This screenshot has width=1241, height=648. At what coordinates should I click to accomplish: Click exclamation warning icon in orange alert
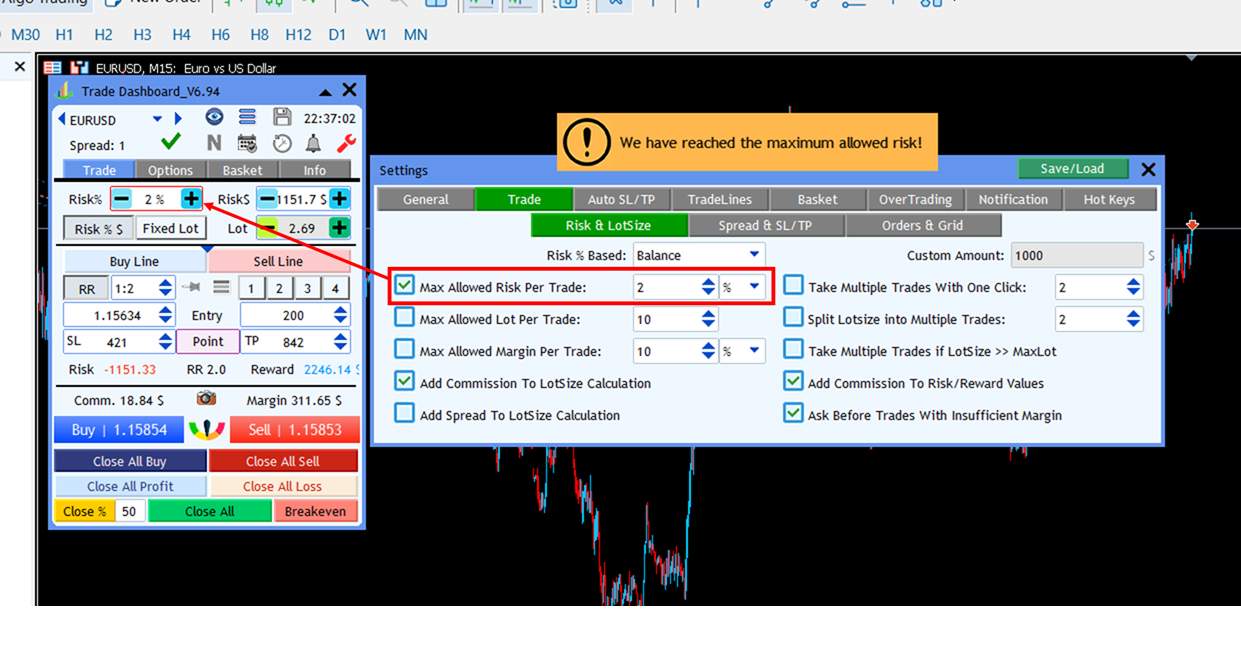click(x=587, y=142)
